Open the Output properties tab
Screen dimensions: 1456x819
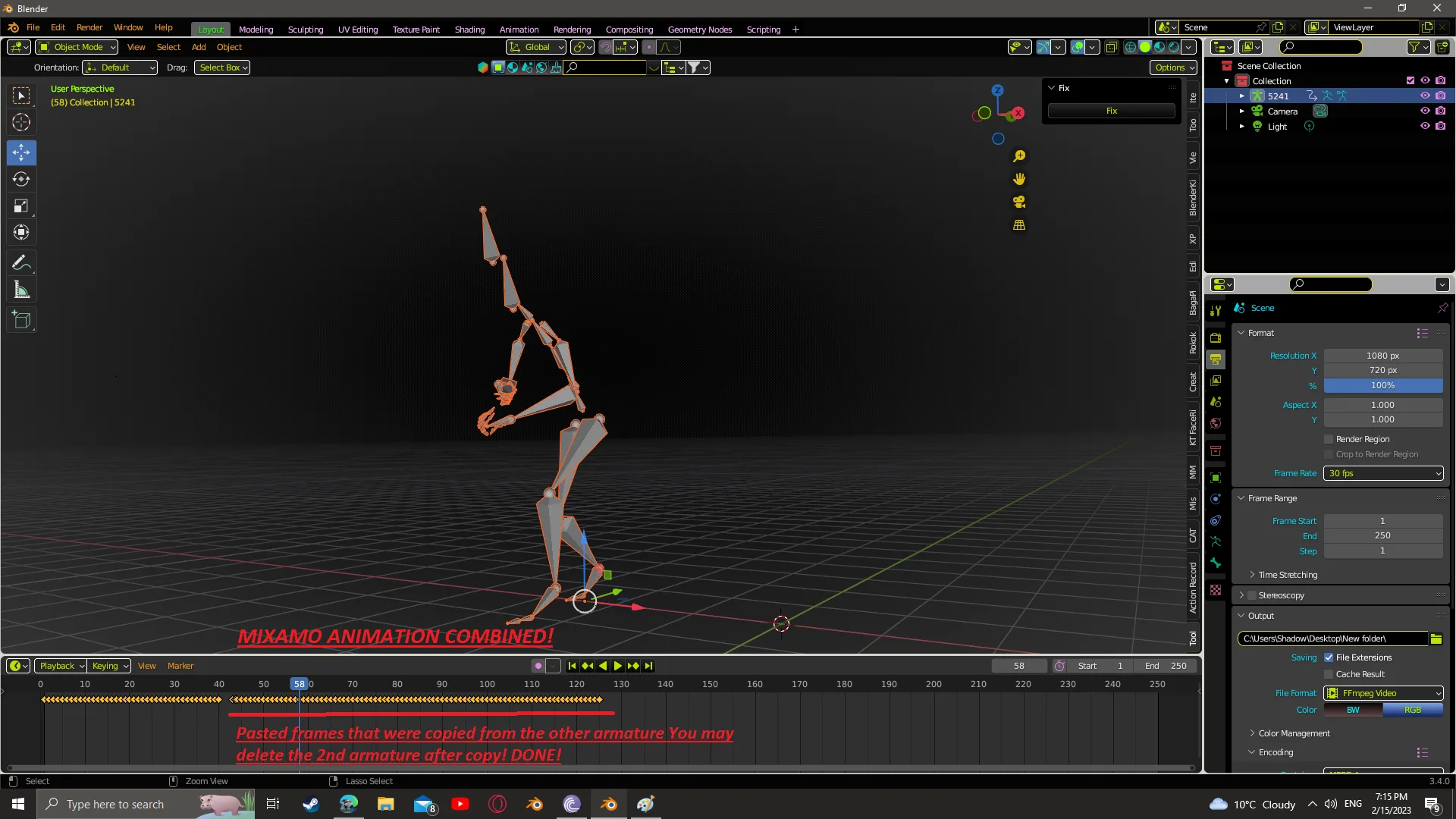click(x=1216, y=359)
